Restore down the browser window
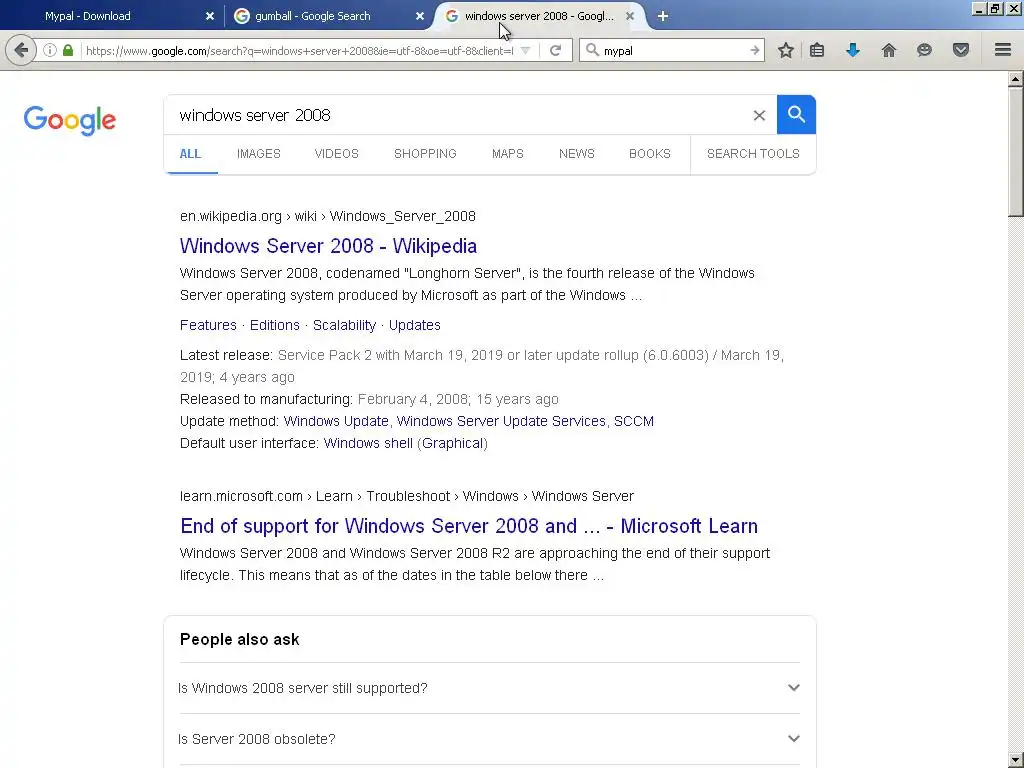The width and height of the screenshot is (1024, 768). [x=995, y=9]
